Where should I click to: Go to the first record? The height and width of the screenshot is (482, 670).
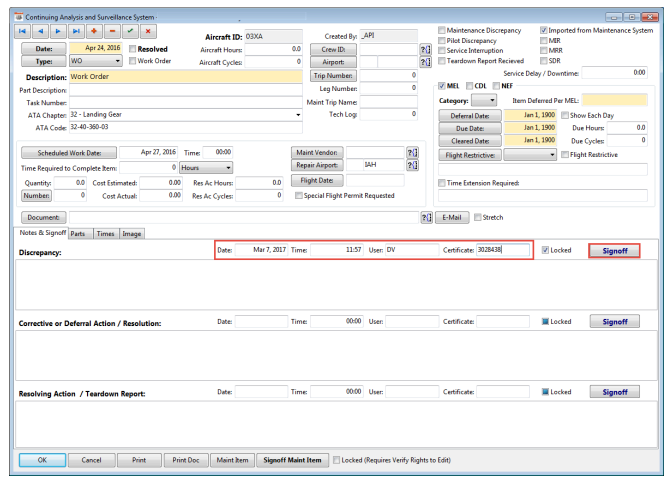pos(24,32)
